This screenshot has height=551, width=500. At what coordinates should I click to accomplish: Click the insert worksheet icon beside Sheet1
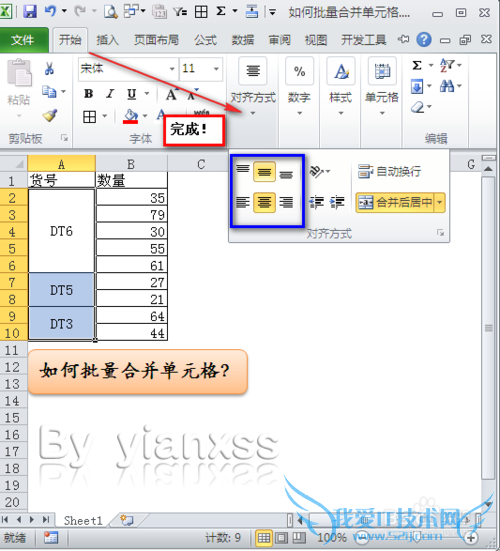click(126, 520)
